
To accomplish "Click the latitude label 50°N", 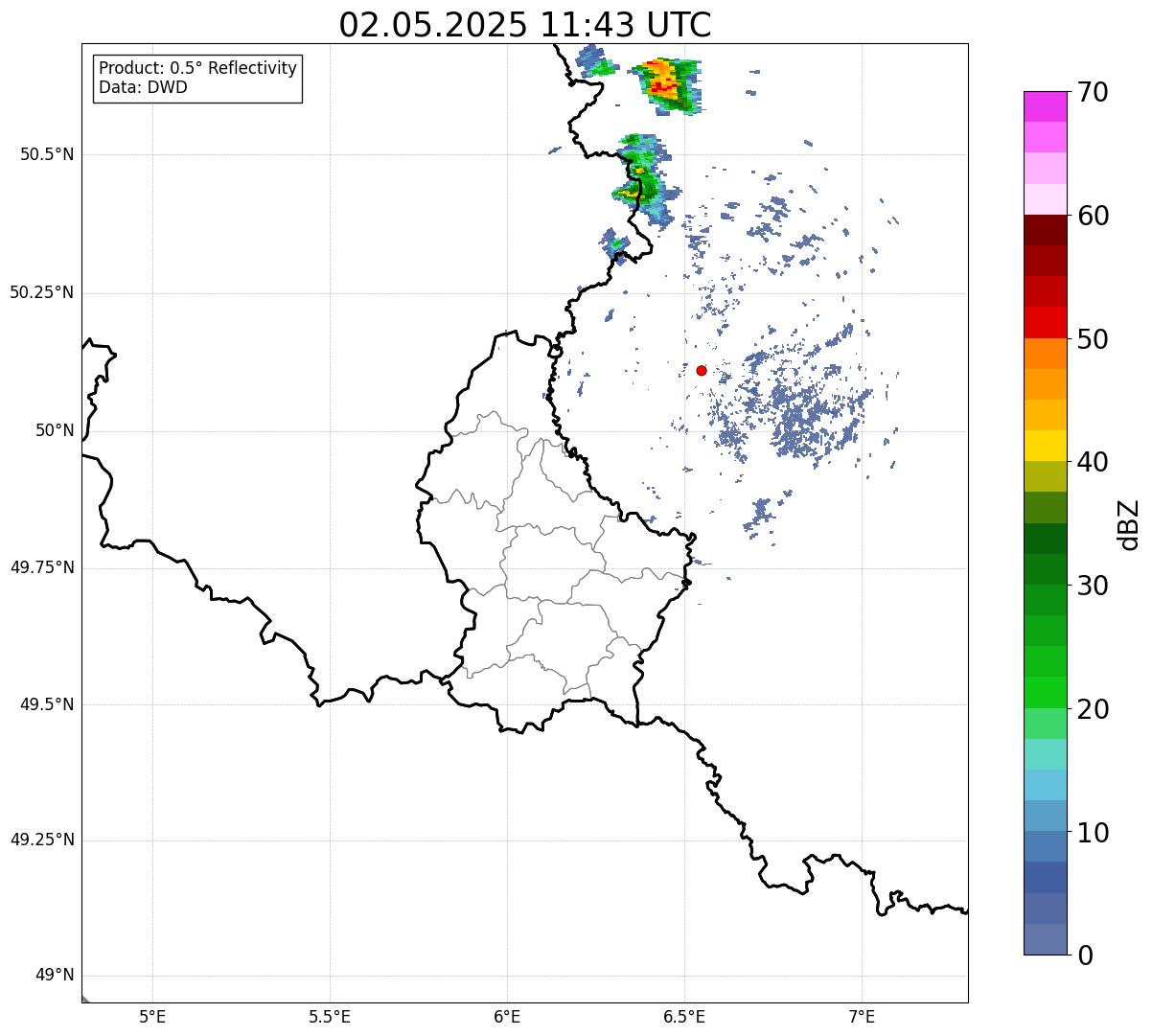I will (55, 430).
